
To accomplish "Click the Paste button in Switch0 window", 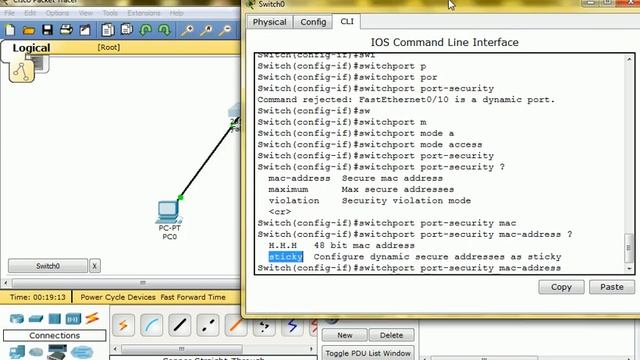I will [x=611, y=287].
